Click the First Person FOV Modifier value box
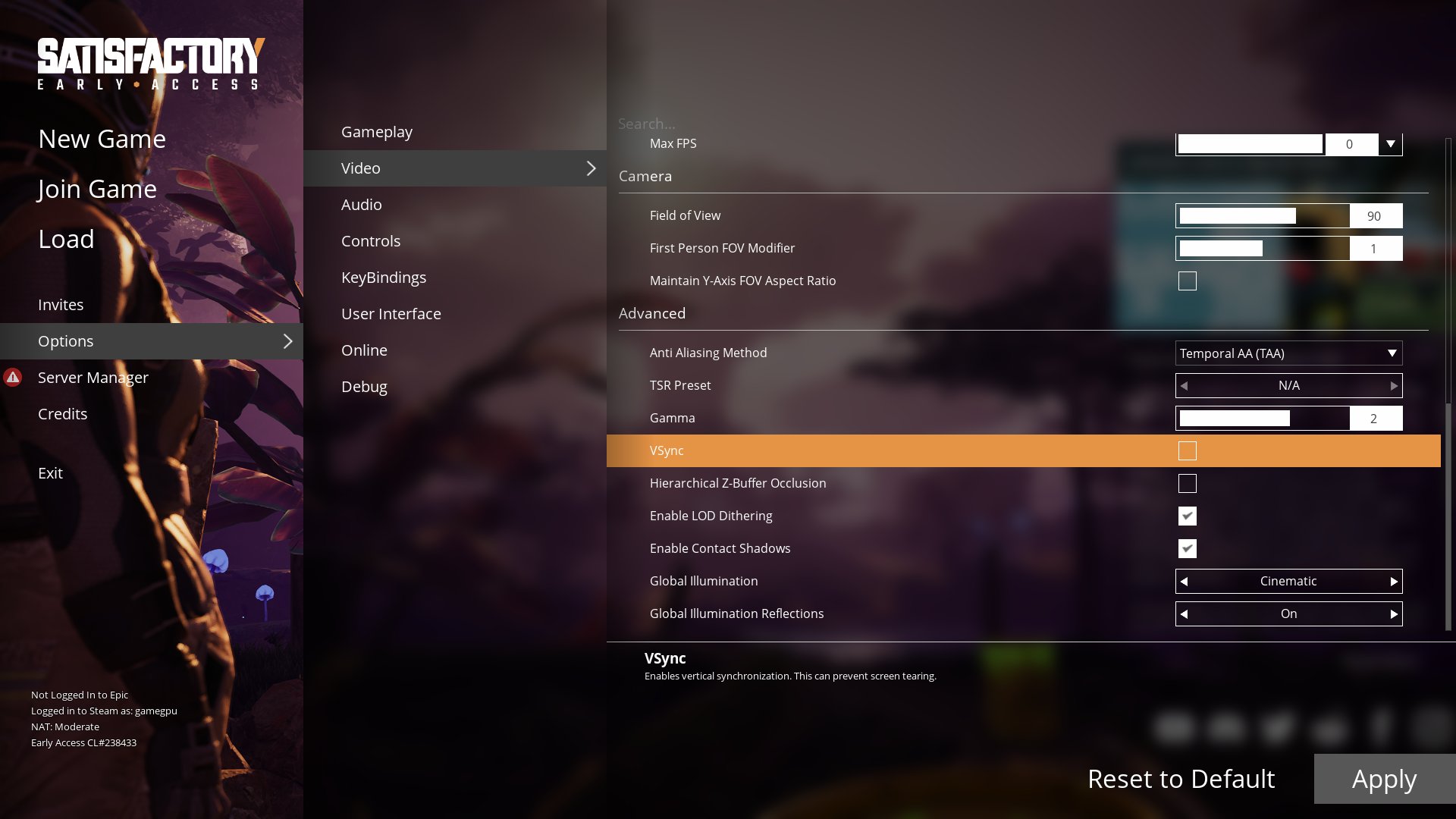This screenshot has width=1456, height=819. 1376,249
